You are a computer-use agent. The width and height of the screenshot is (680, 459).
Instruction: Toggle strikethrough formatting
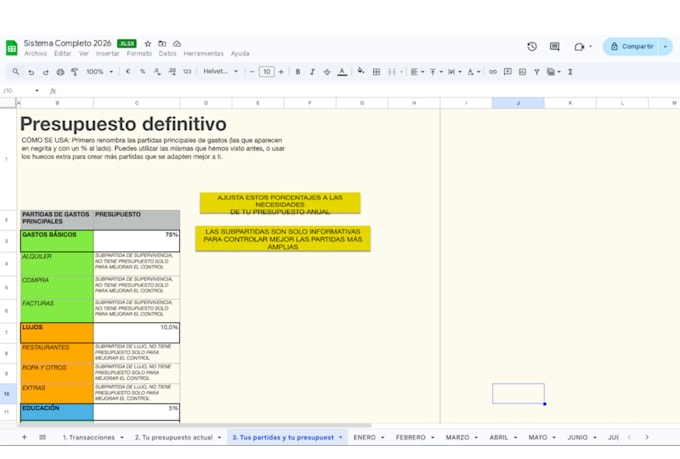tap(327, 72)
